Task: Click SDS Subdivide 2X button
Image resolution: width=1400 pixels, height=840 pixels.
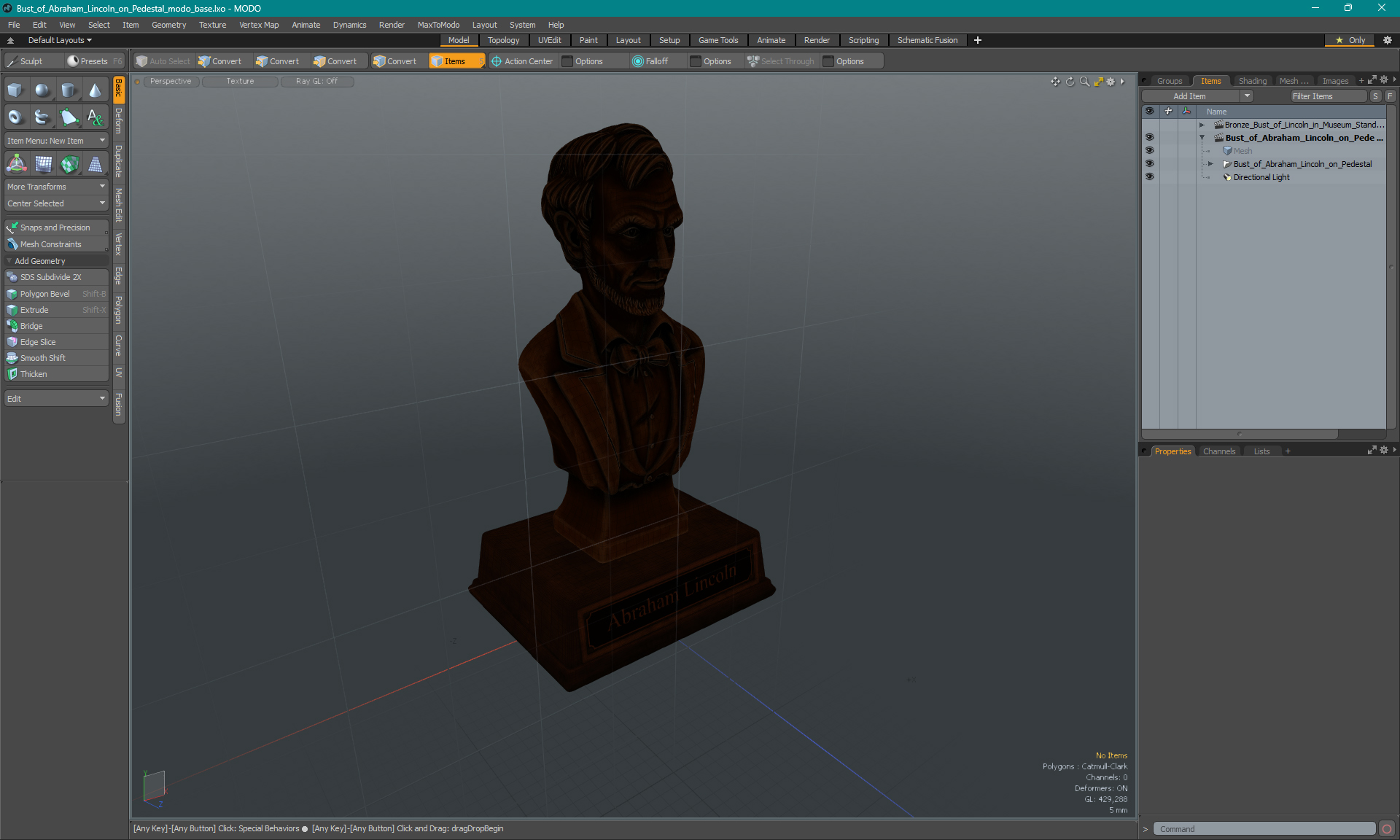Action: point(56,277)
